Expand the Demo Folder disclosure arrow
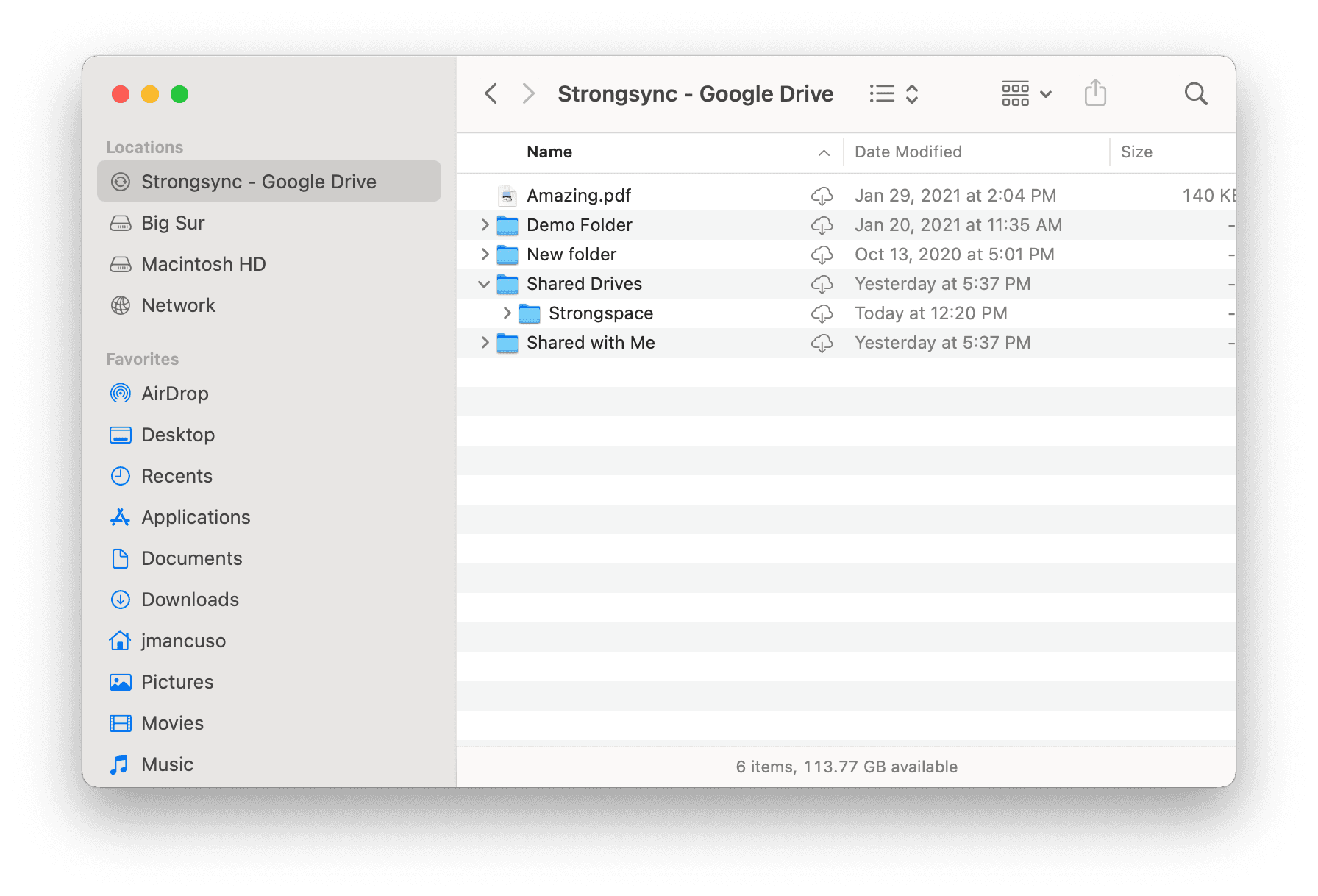The width and height of the screenshot is (1318, 896). [485, 225]
